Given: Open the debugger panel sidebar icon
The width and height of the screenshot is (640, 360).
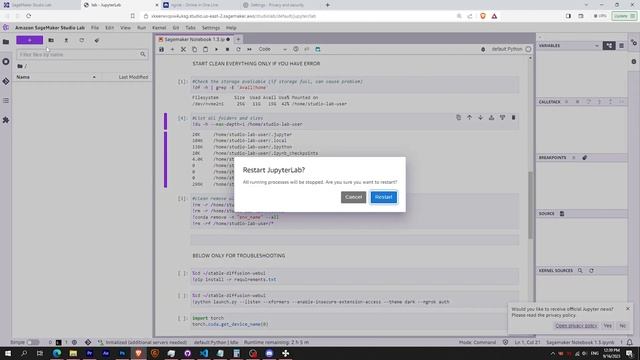Looking at the screenshot, I should 633,62.
